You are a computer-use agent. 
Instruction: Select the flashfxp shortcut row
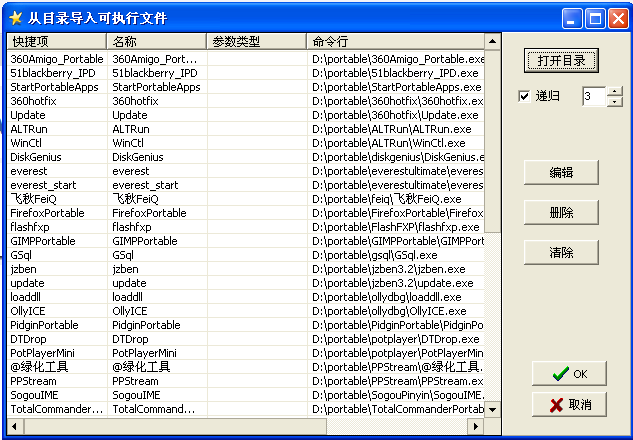click(x=245, y=227)
